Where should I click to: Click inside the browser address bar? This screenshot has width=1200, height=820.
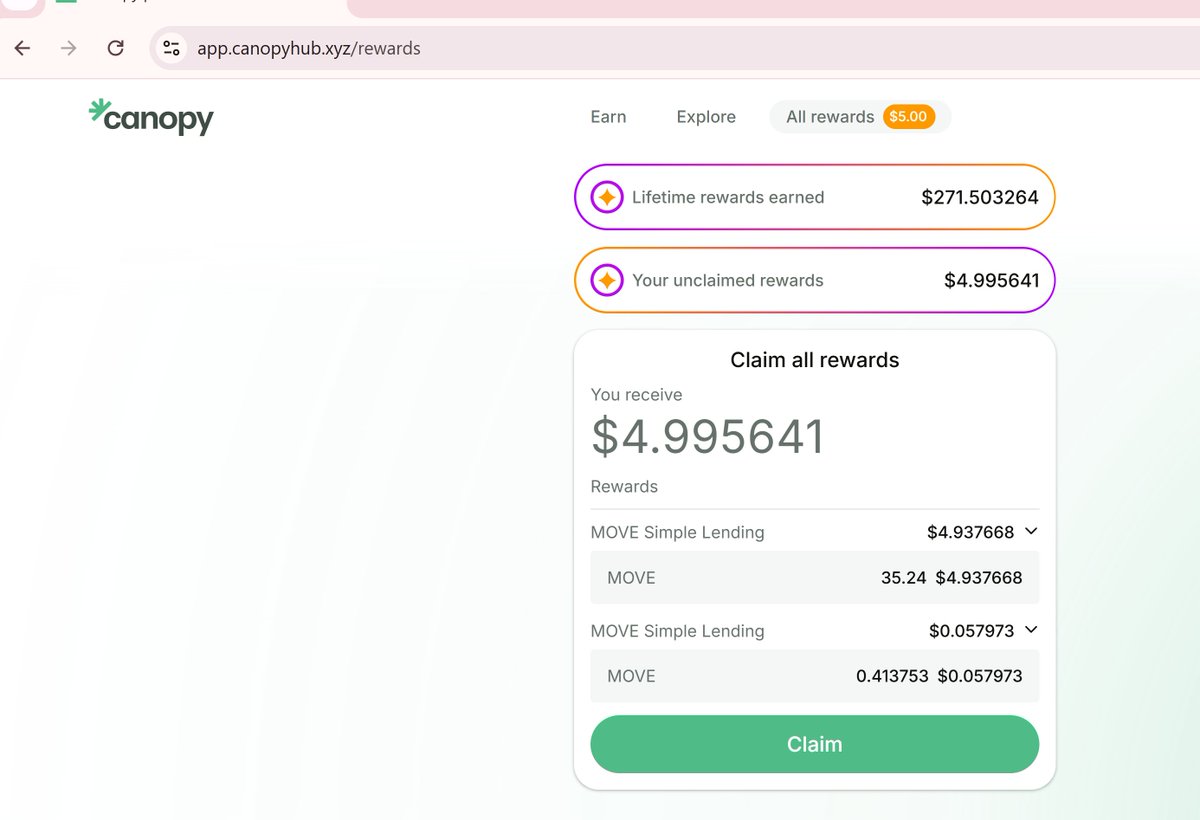400,48
